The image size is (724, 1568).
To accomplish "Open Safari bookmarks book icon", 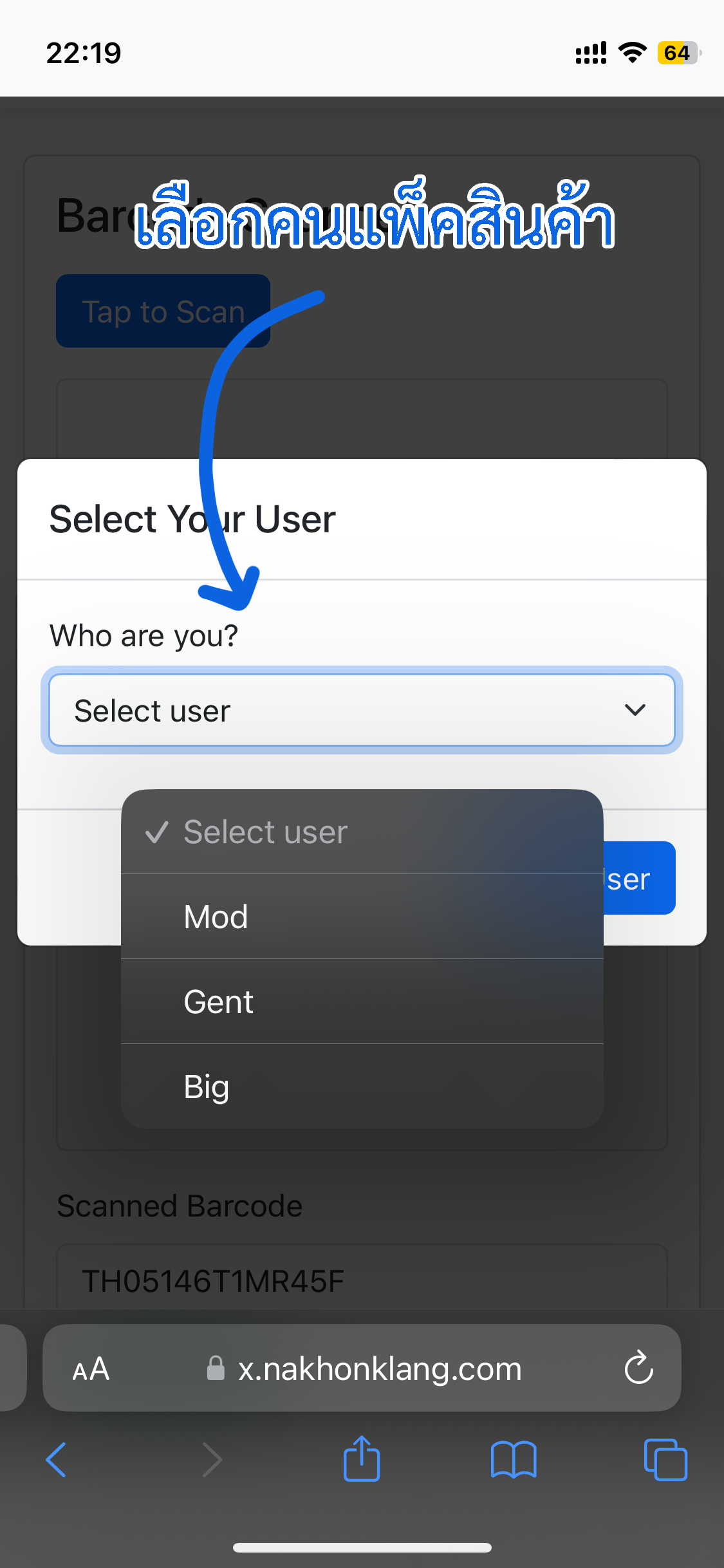I will pyautogui.click(x=513, y=1460).
